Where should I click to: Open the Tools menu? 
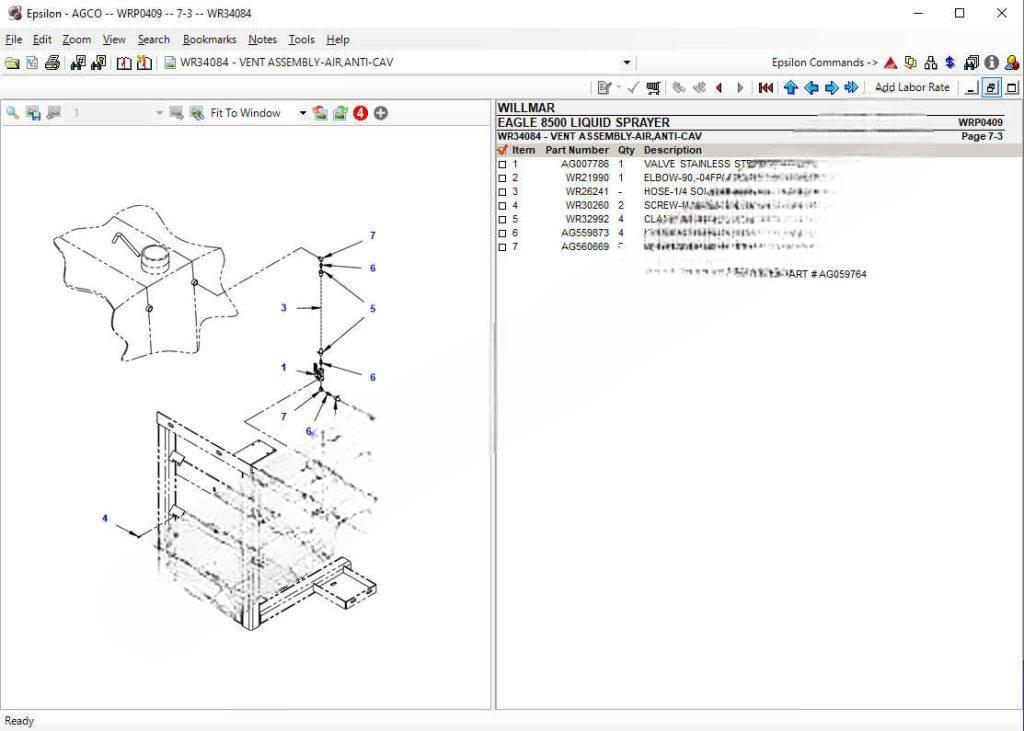pos(301,40)
